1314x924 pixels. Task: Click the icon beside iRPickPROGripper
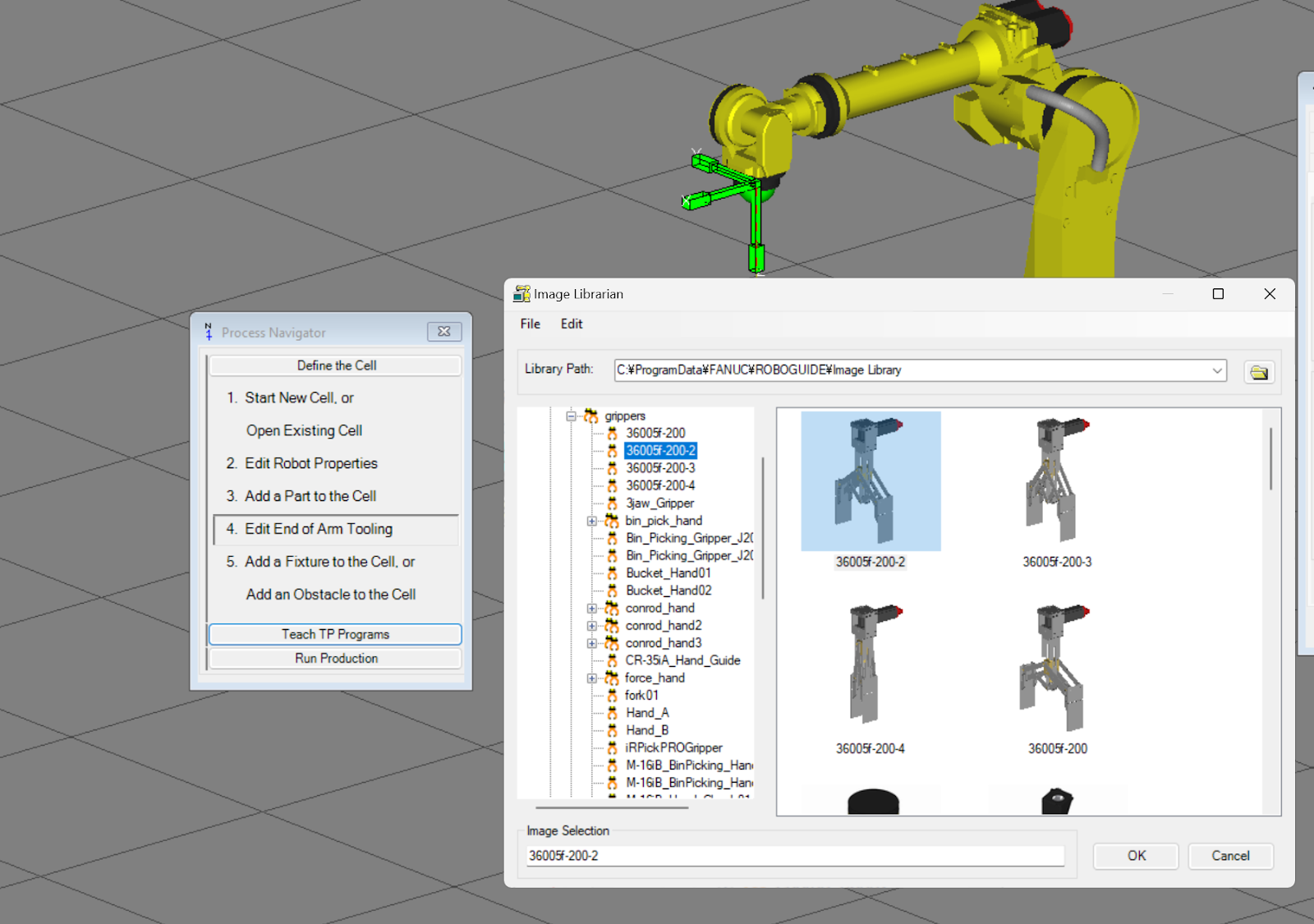point(612,747)
